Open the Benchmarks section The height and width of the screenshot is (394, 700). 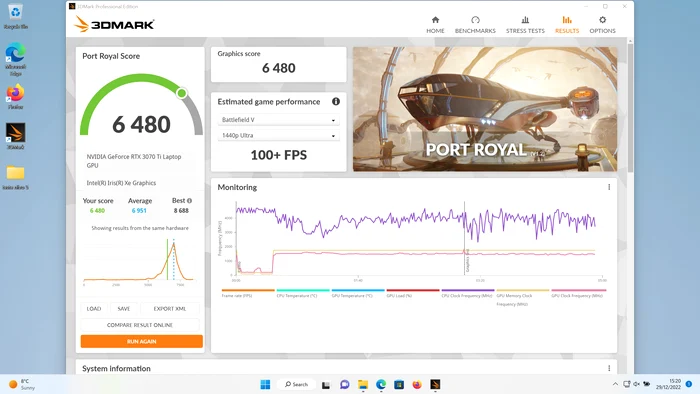pos(475,25)
